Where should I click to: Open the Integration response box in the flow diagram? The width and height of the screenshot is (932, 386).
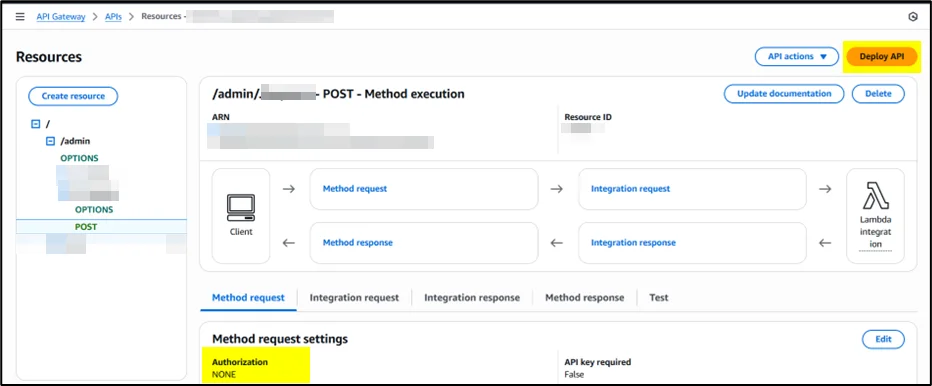(x=692, y=243)
